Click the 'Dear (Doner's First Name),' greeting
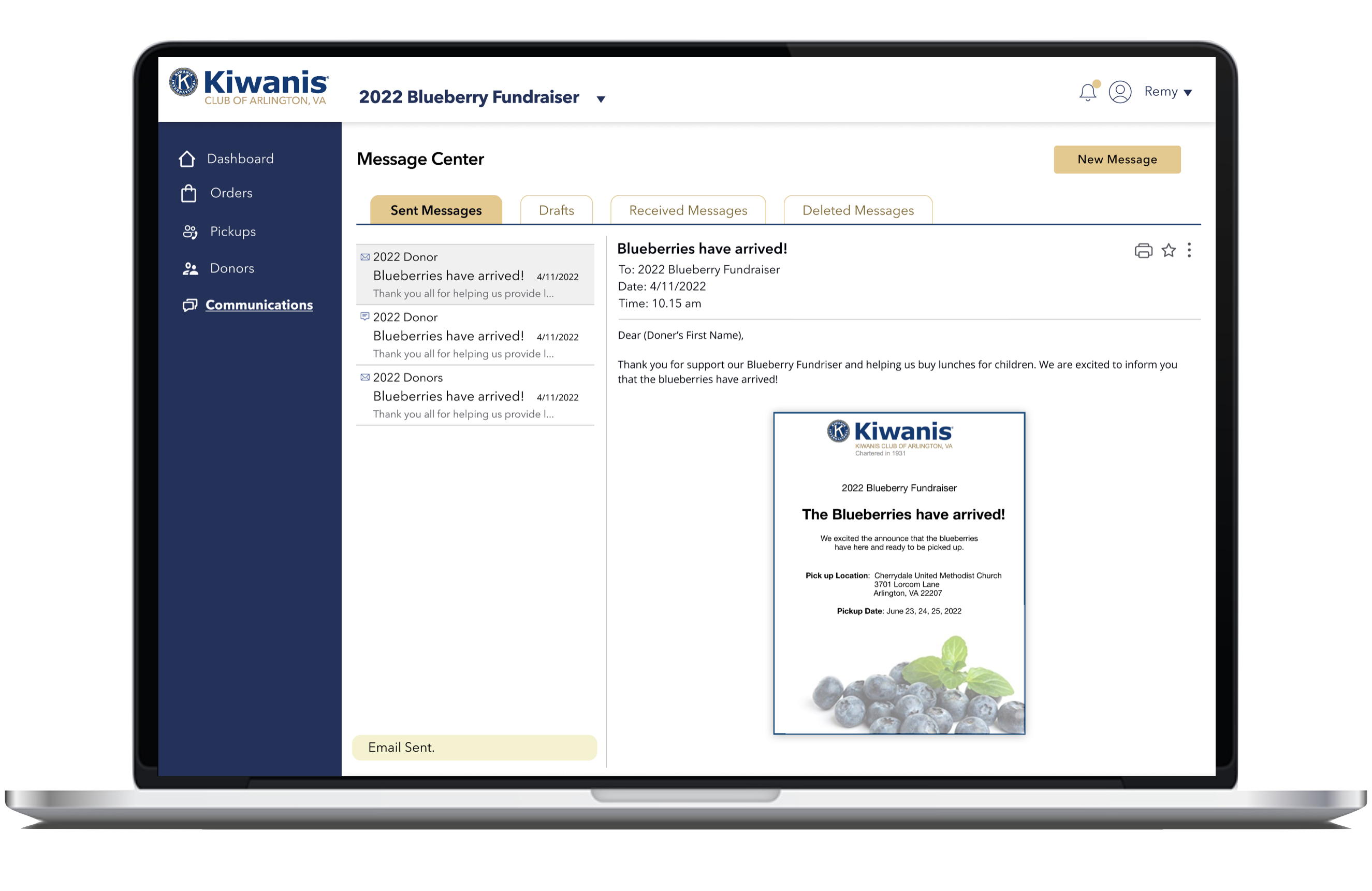This screenshot has height=891, width=1372. tap(680, 336)
